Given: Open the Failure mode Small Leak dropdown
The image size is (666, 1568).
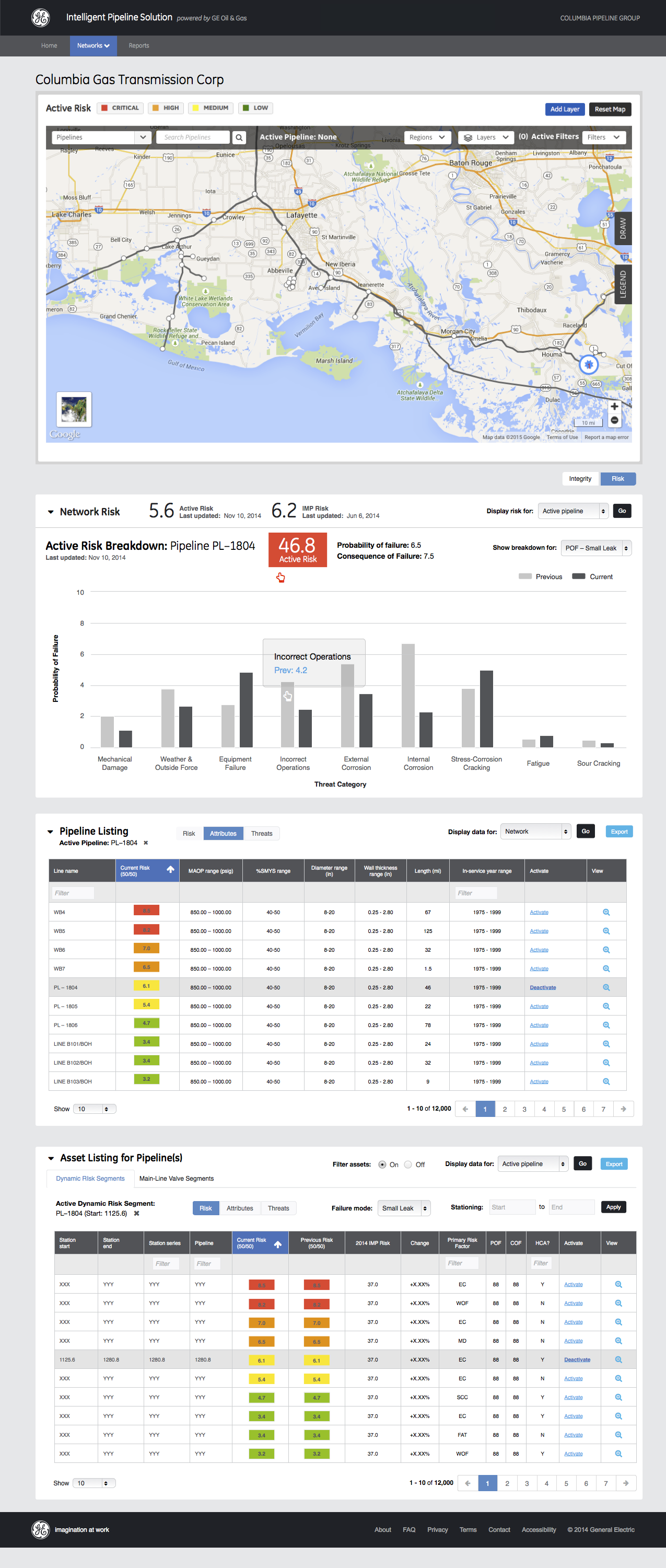Looking at the screenshot, I should (403, 1208).
